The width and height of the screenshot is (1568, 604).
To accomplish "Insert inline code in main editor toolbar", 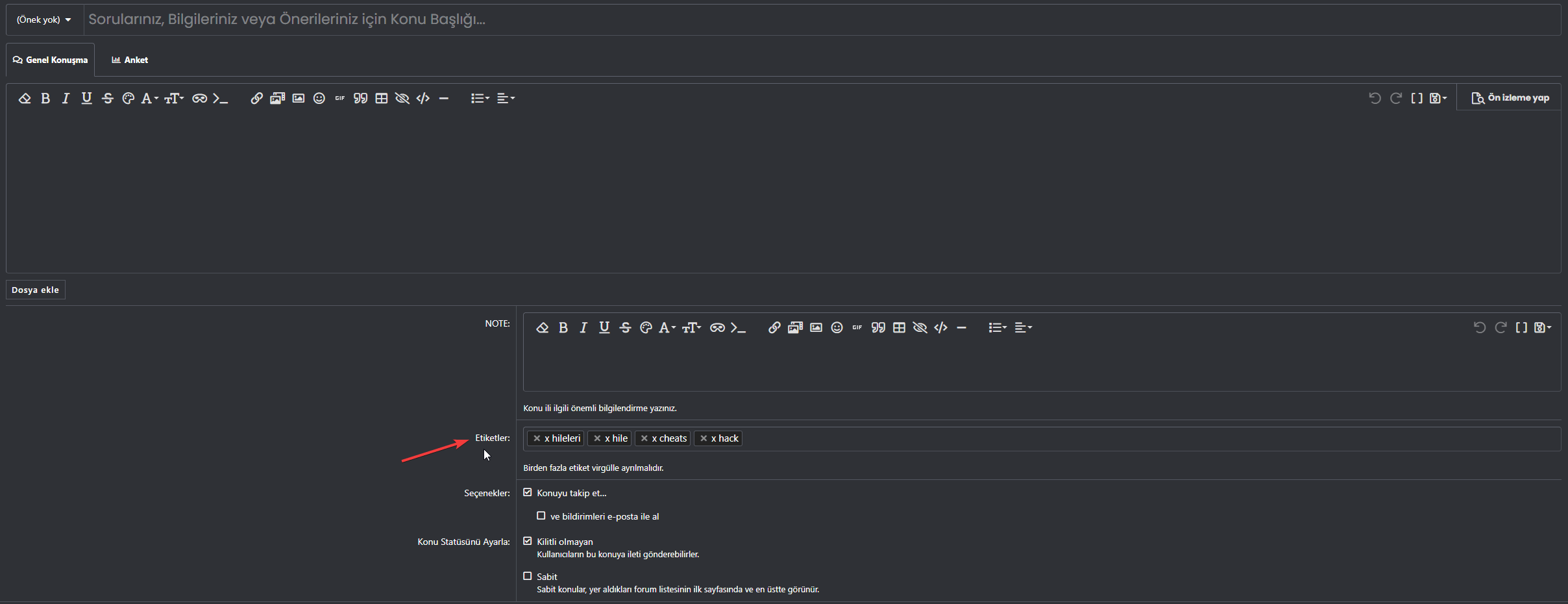I will pos(221,98).
